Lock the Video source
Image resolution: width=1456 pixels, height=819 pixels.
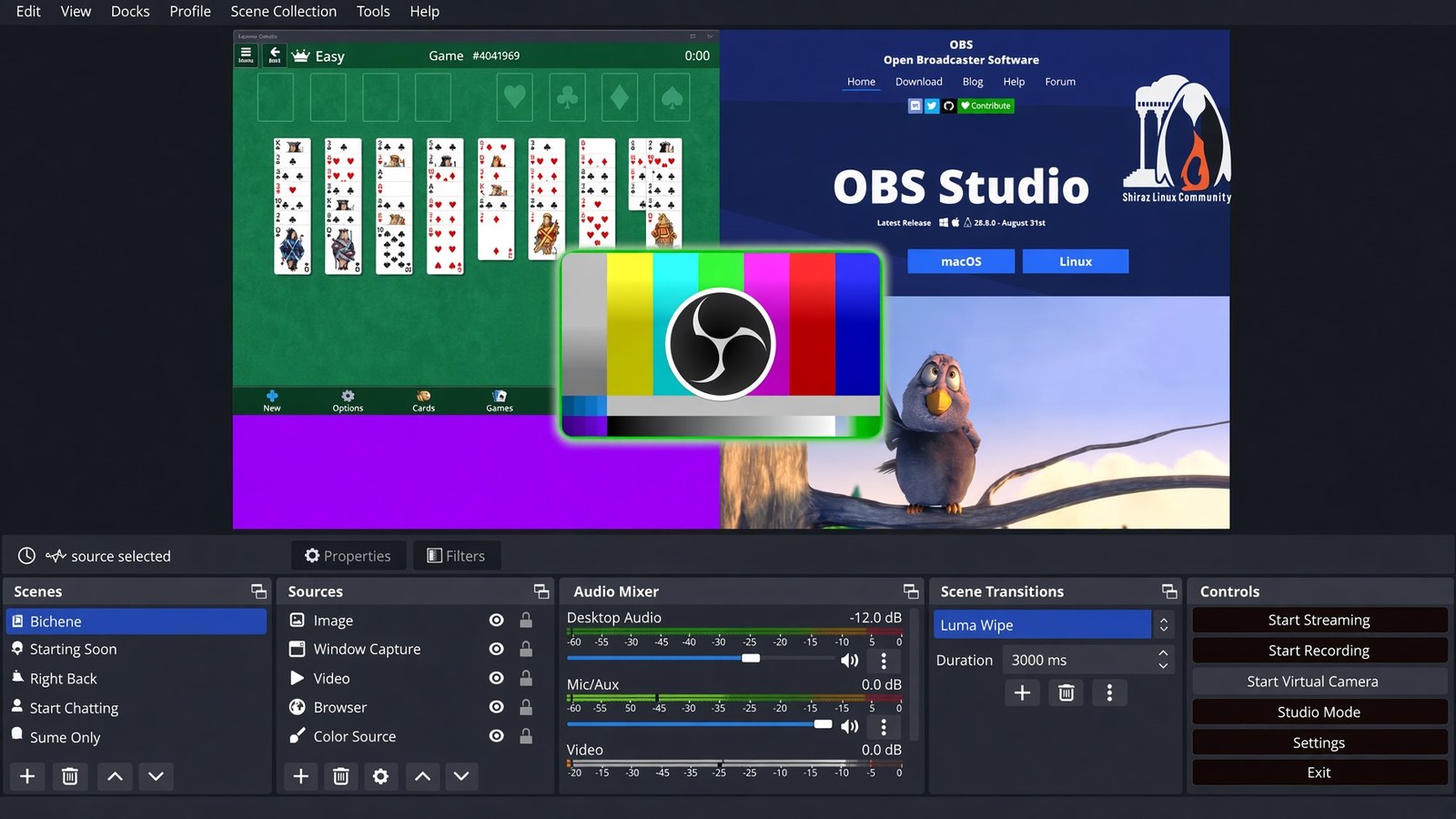pos(526,678)
